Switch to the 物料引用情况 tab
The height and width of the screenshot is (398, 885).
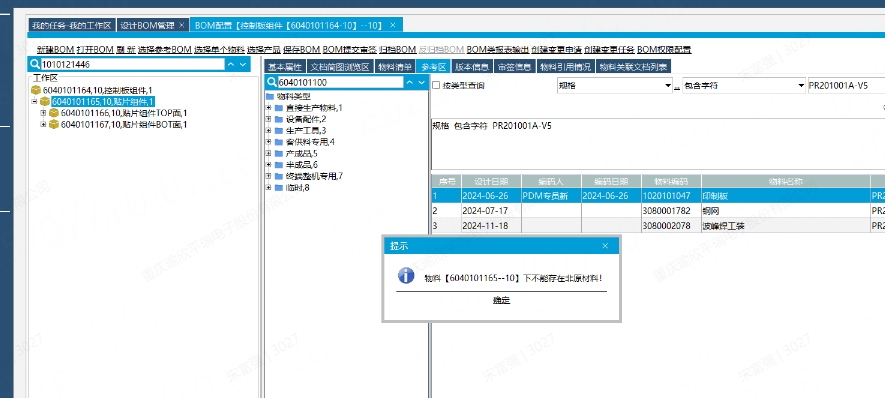coord(566,67)
